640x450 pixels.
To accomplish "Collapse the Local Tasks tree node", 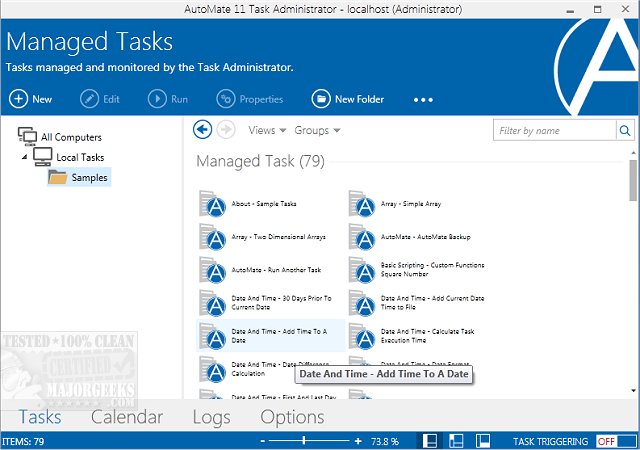I will [x=24, y=157].
